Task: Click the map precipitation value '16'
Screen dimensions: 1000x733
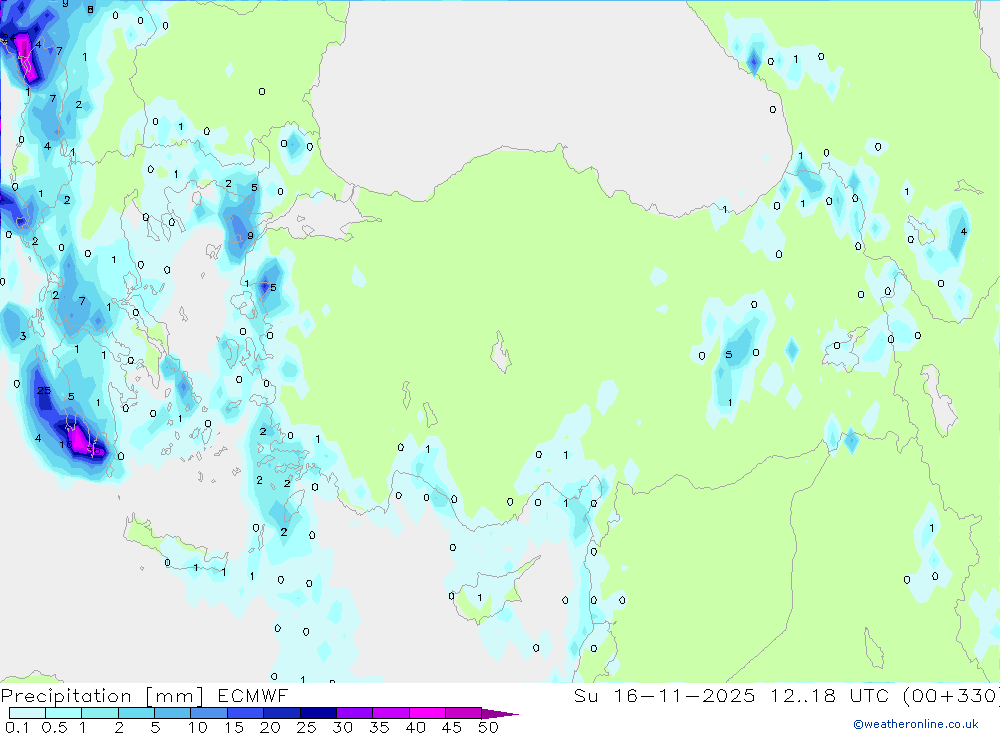Action: click(x=66, y=444)
